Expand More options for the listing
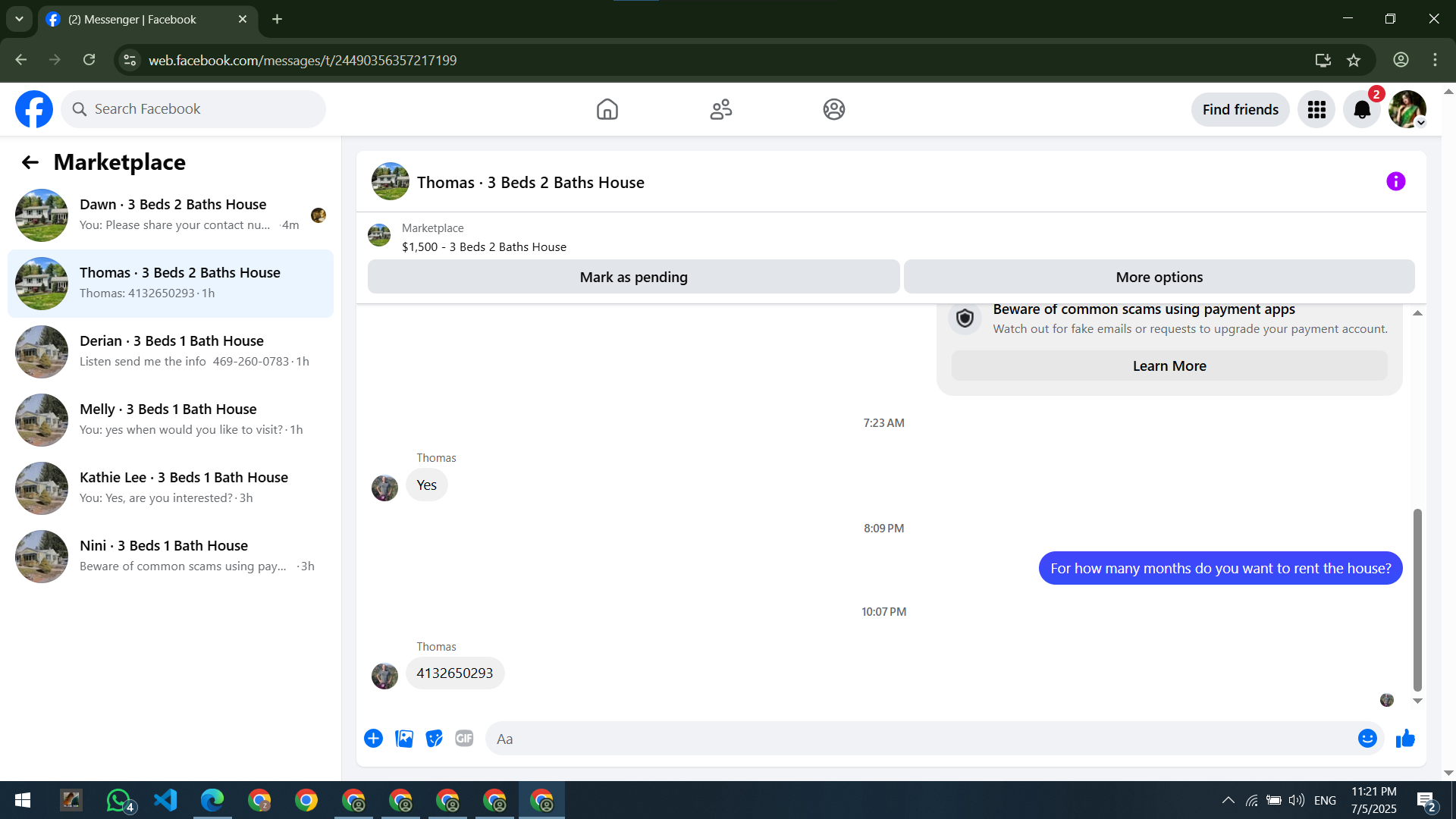 [x=1159, y=277]
